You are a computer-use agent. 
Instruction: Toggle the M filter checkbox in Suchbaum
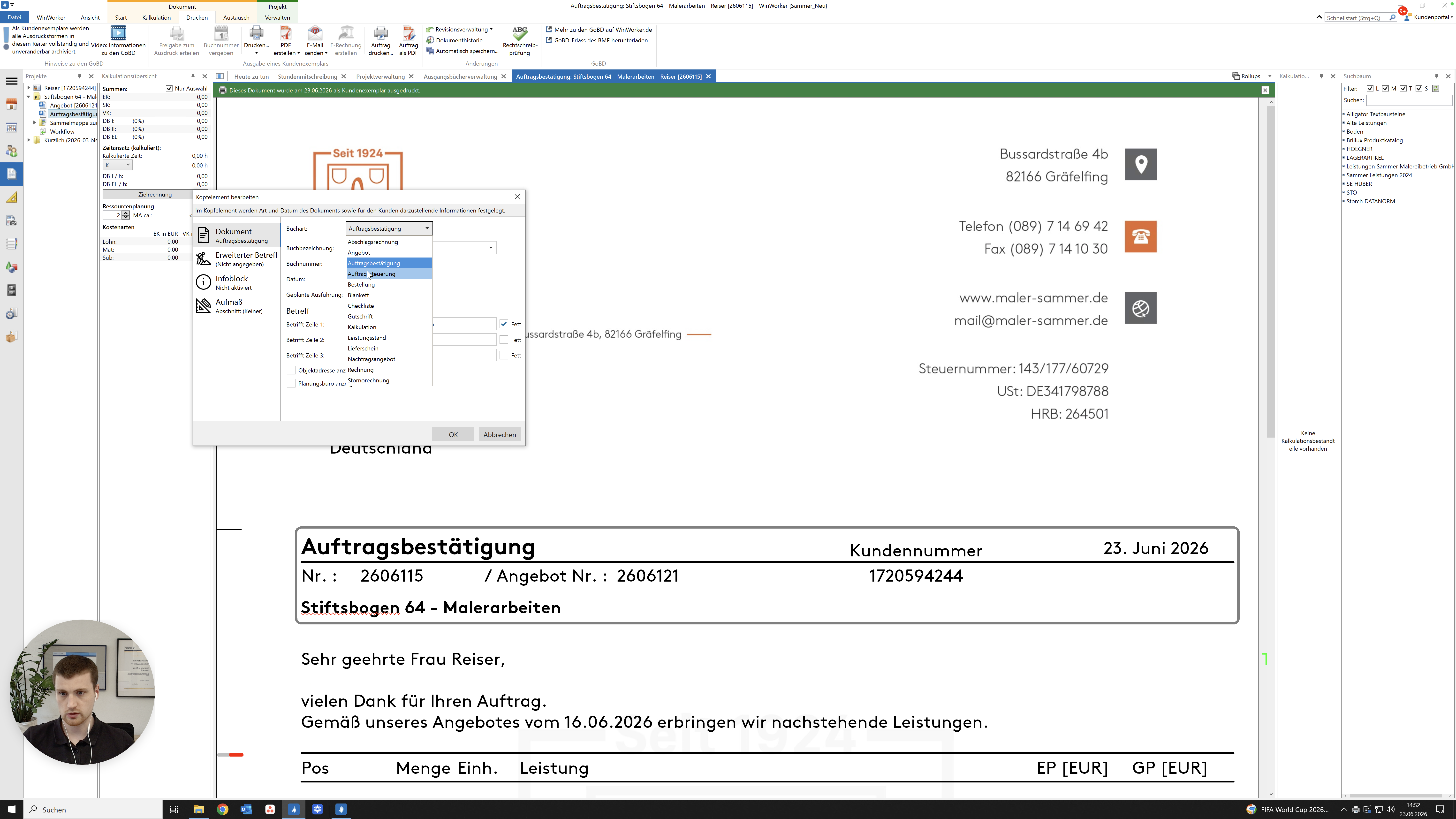[1385, 89]
